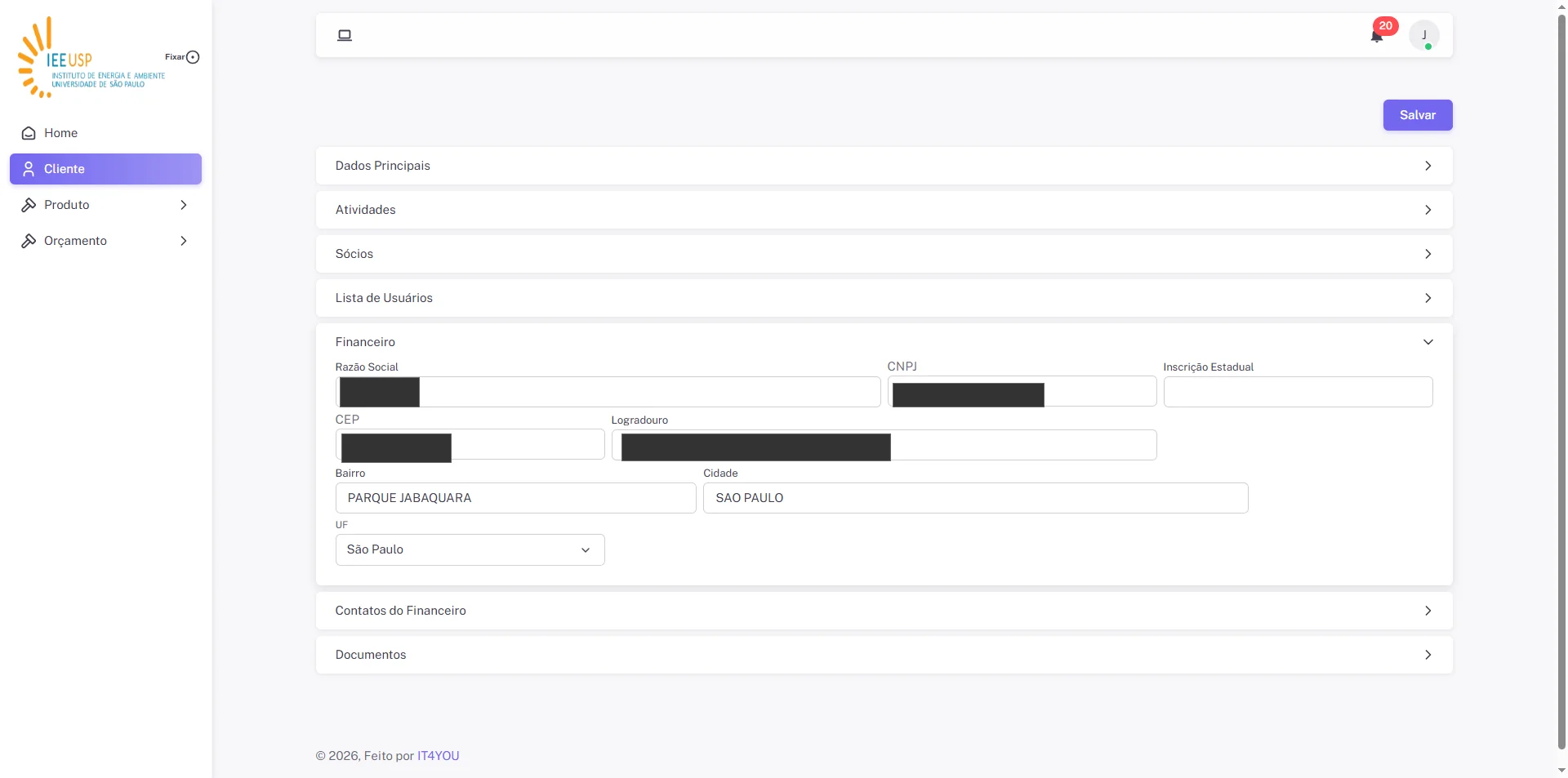This screenshot has width=1568, height=778.
Task: Expand the Atividades section
Action: pos(884,210)
